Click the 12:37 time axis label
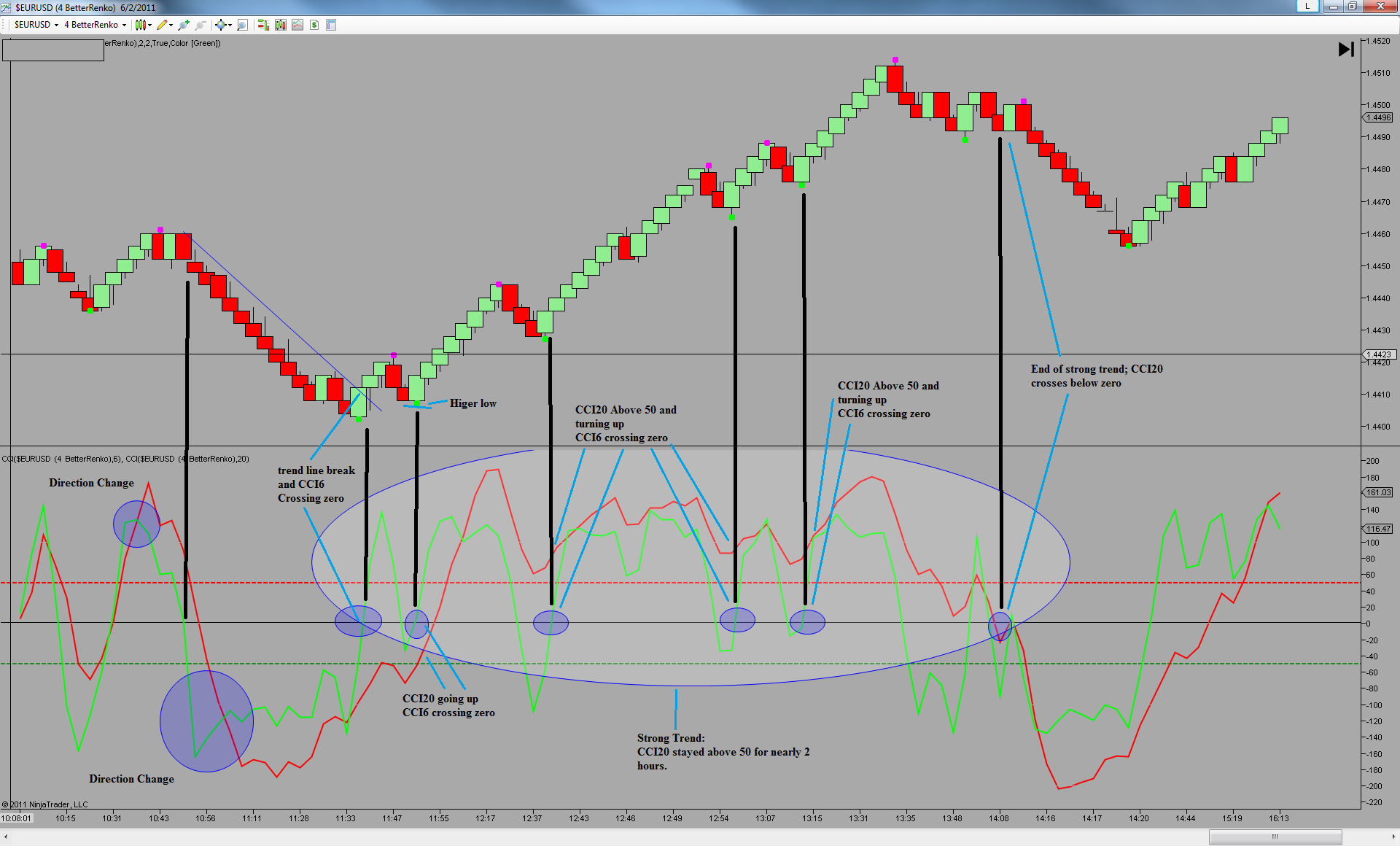The image size is (1400, 846). 532,818
